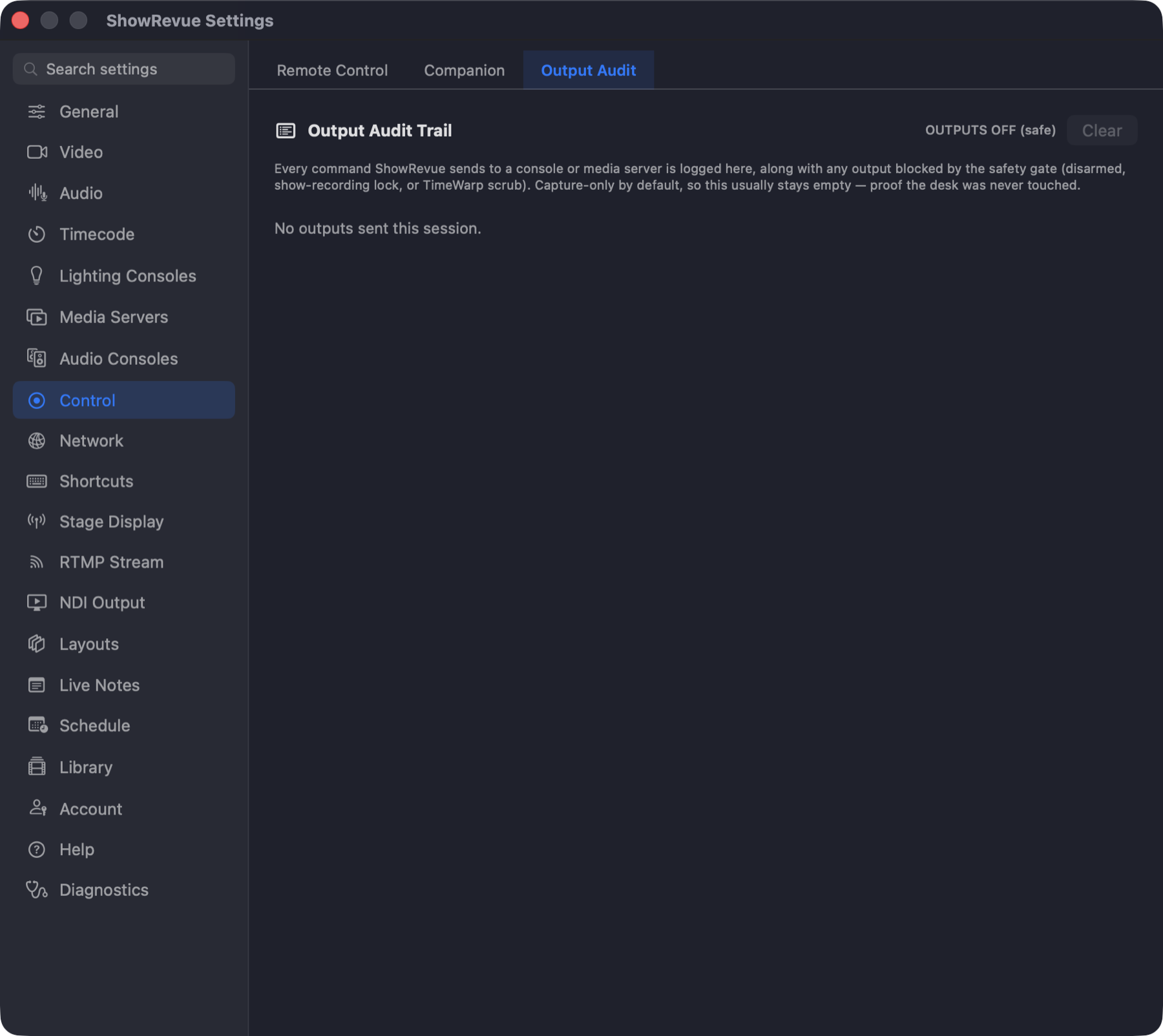This screenshot has width=1163, height=1036.
Task: Select the Control sidebar item
Action: 123,400
